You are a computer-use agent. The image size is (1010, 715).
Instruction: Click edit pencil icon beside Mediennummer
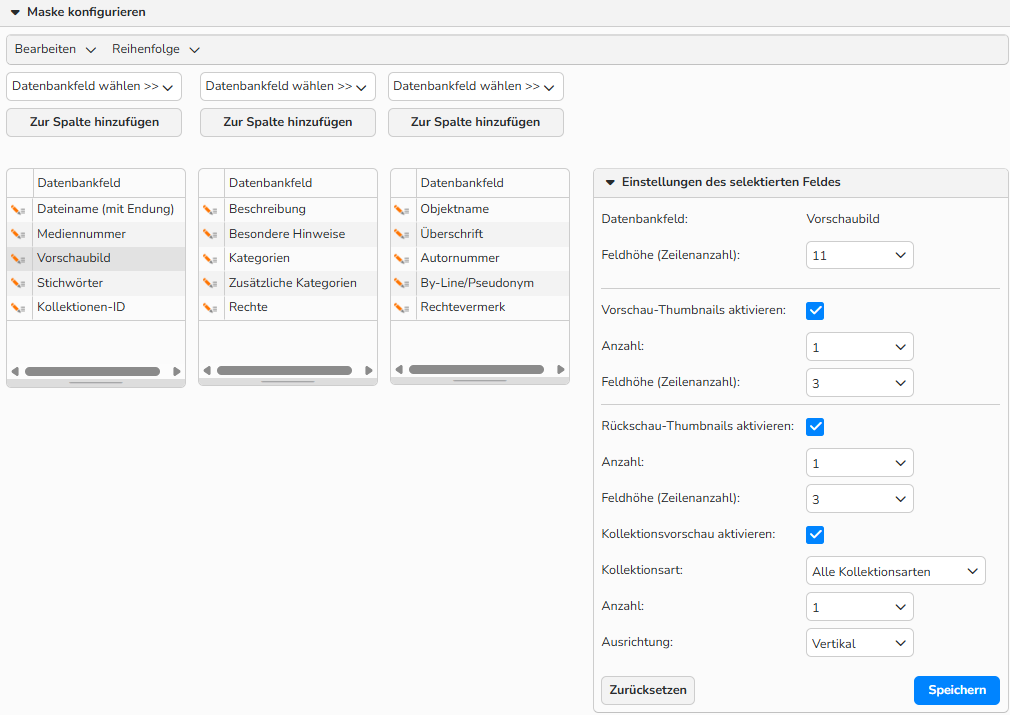pyautogui.click(x=18, y=234)
